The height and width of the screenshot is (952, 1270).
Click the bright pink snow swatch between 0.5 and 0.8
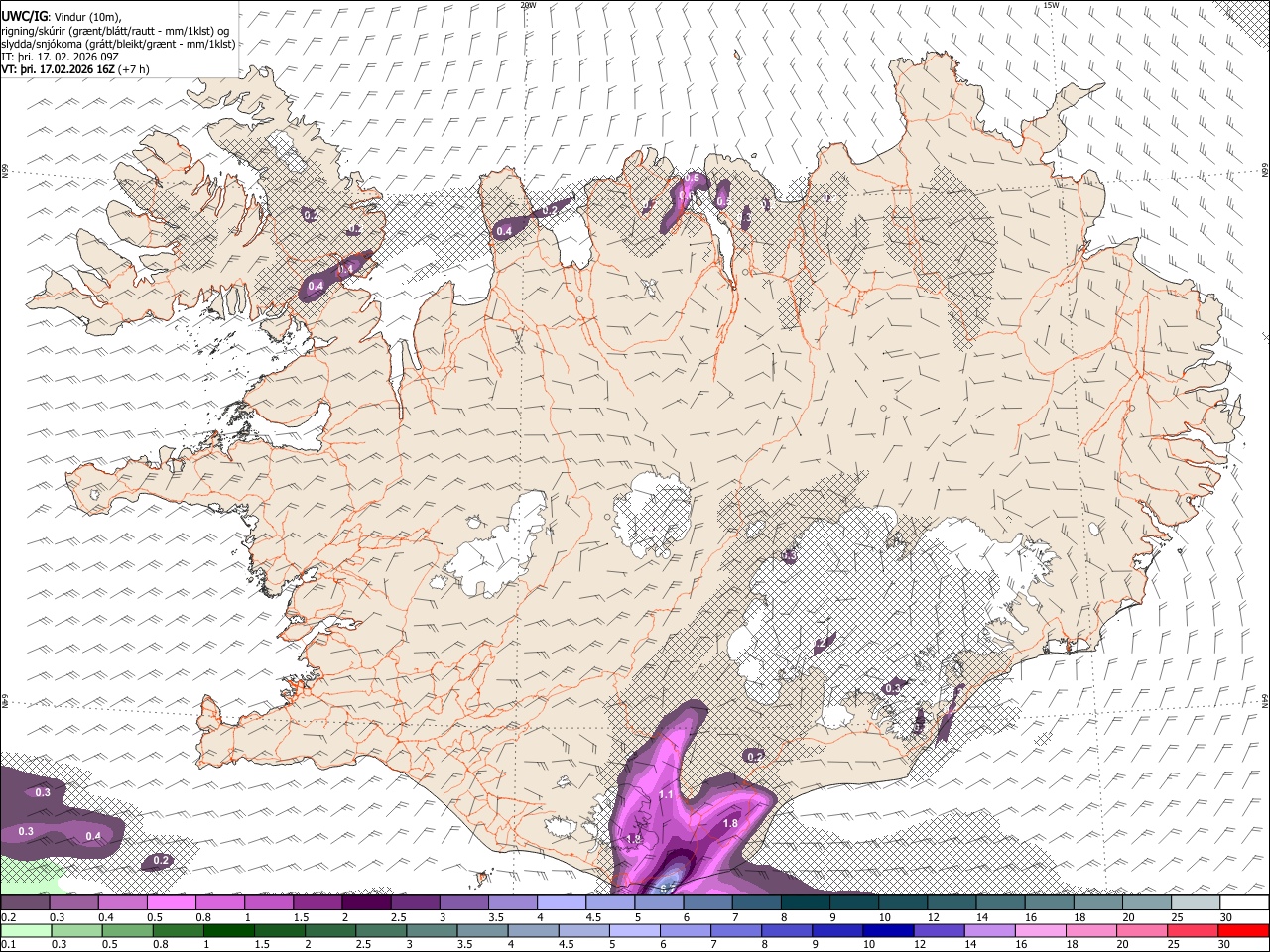[172, 903]
